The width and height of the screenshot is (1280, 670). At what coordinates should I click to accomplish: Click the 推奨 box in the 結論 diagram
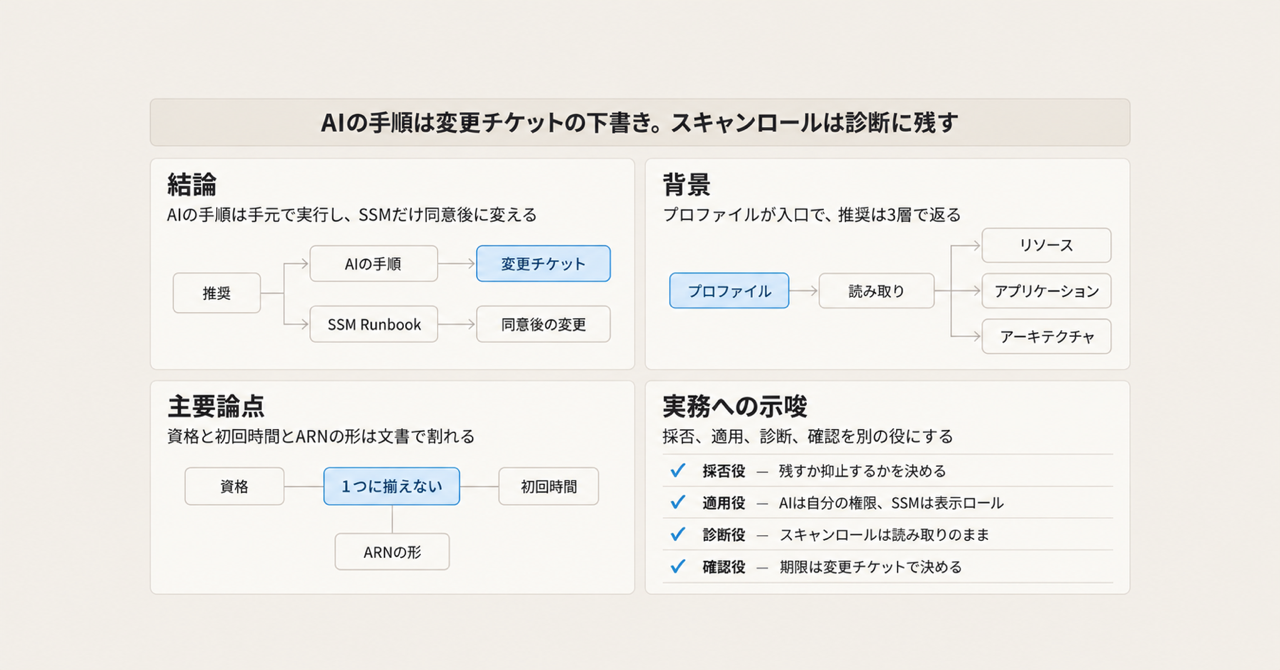[217, 294]
